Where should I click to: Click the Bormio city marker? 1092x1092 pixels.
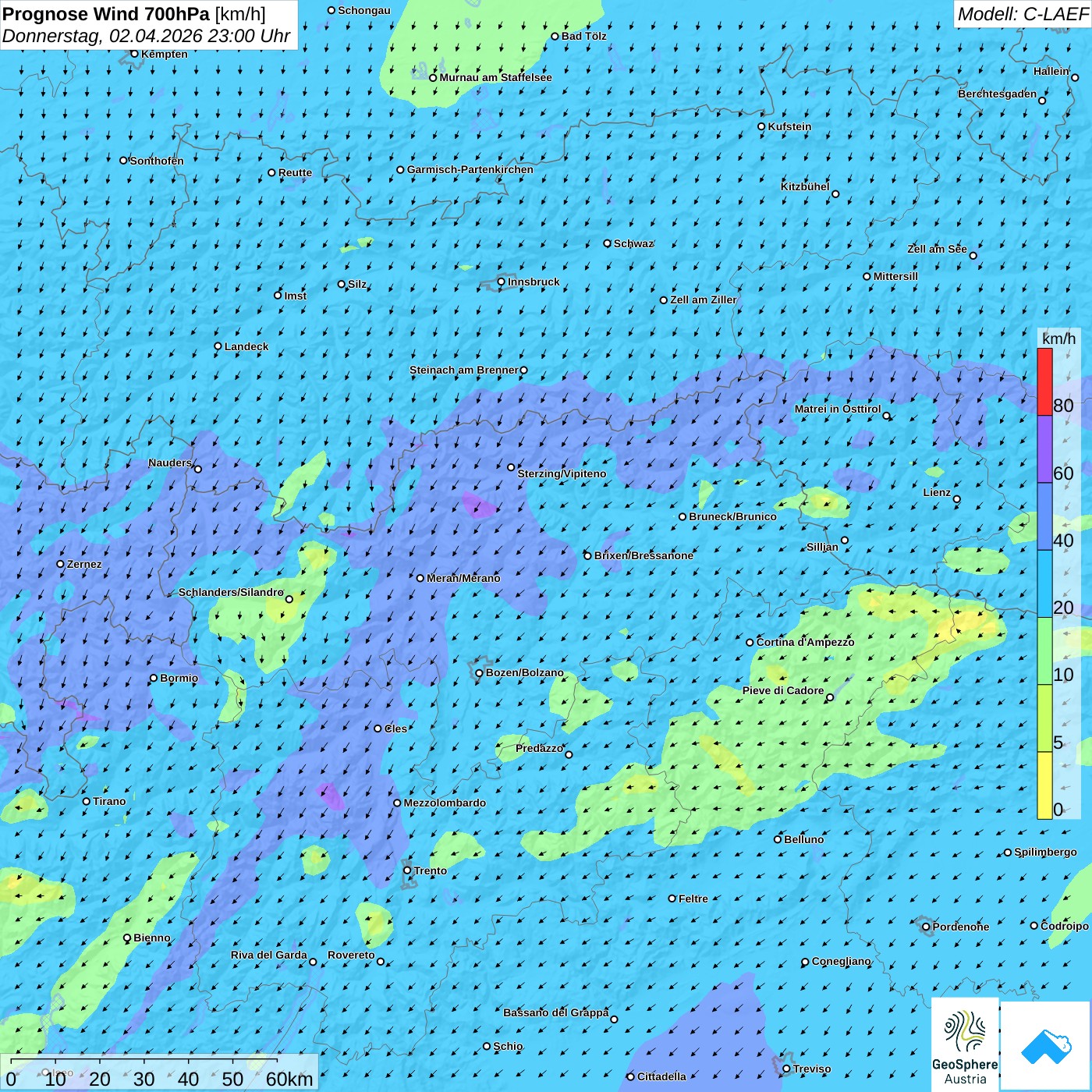click(x=154, y=678)
